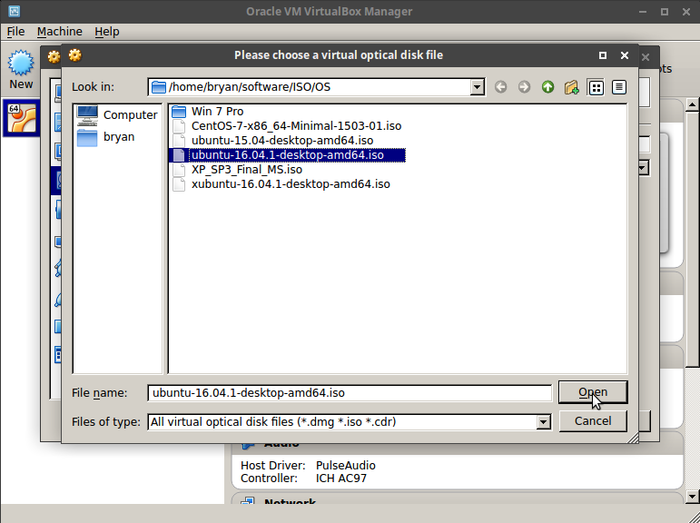700x523 pixels.
Task: Click the file dialog bottom-right grip handle
Action: point(633,438)
